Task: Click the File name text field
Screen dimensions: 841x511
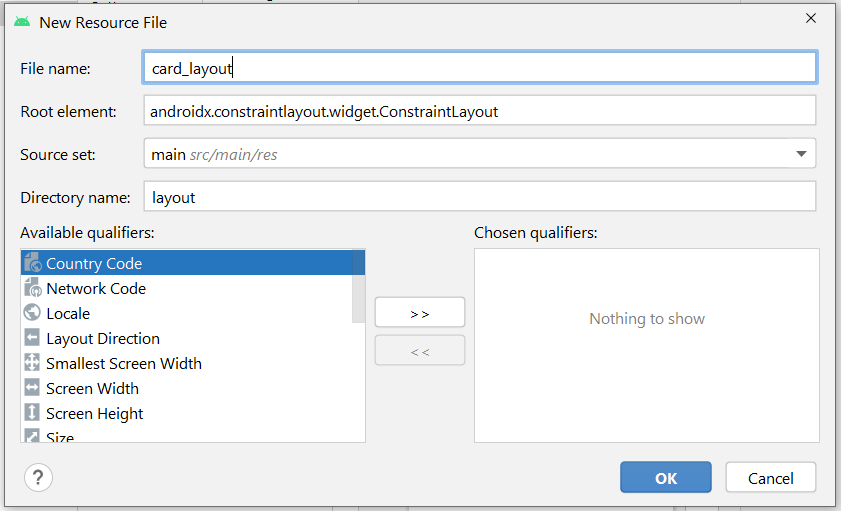Action: [480, 68]
